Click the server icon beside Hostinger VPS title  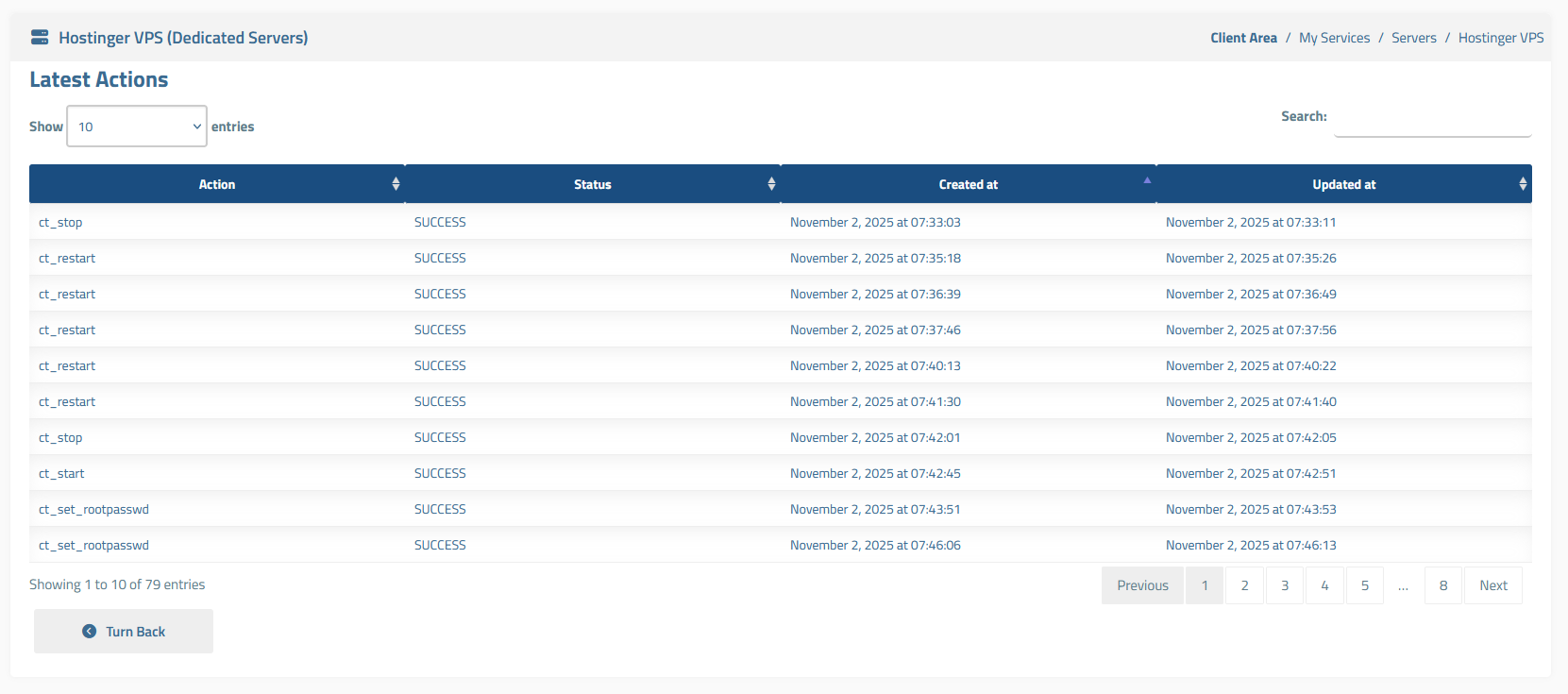(x=40, y=38)
